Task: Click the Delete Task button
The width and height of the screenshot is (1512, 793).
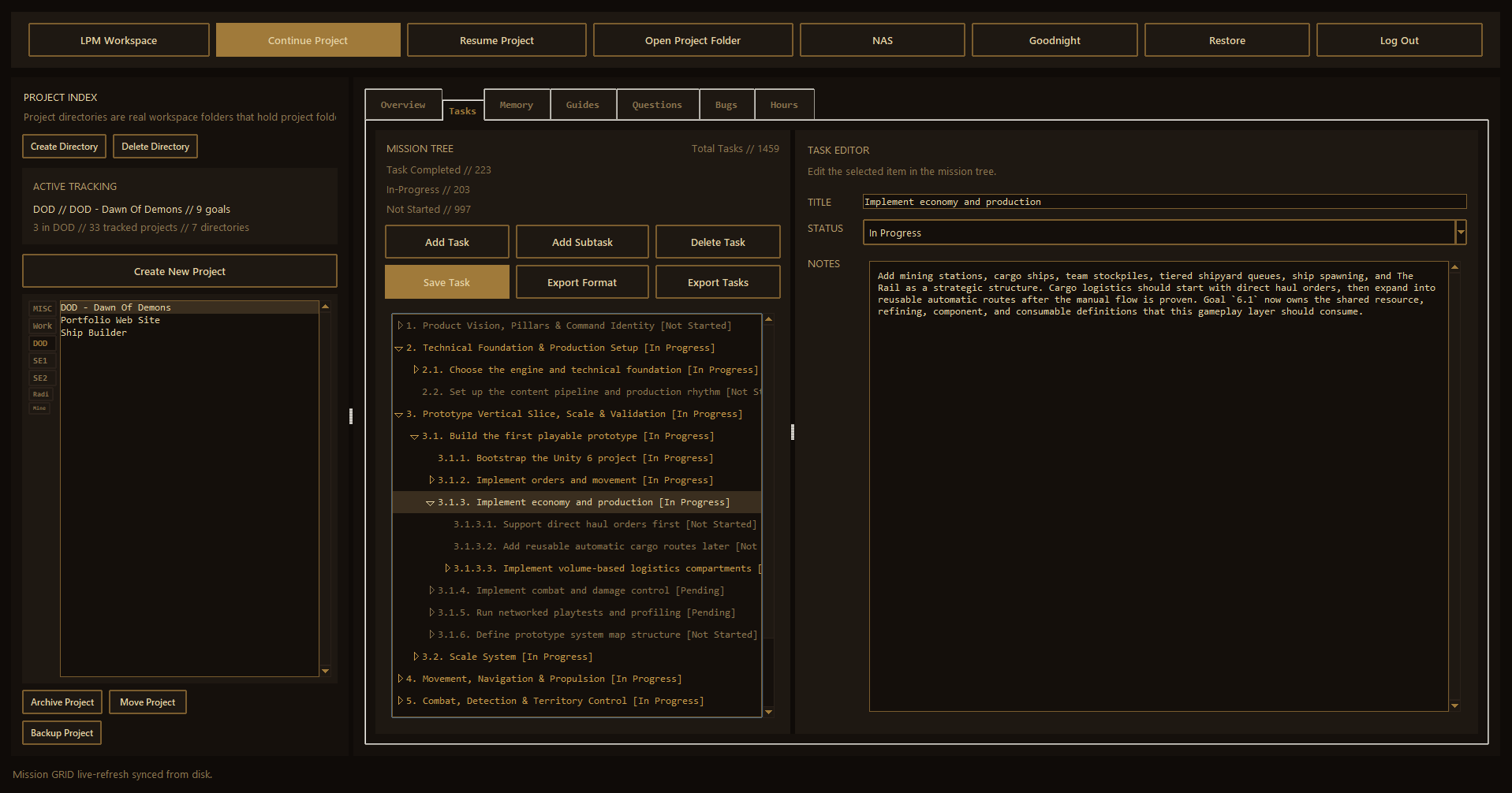Action: pyautogui.click(x=718, y=242)
